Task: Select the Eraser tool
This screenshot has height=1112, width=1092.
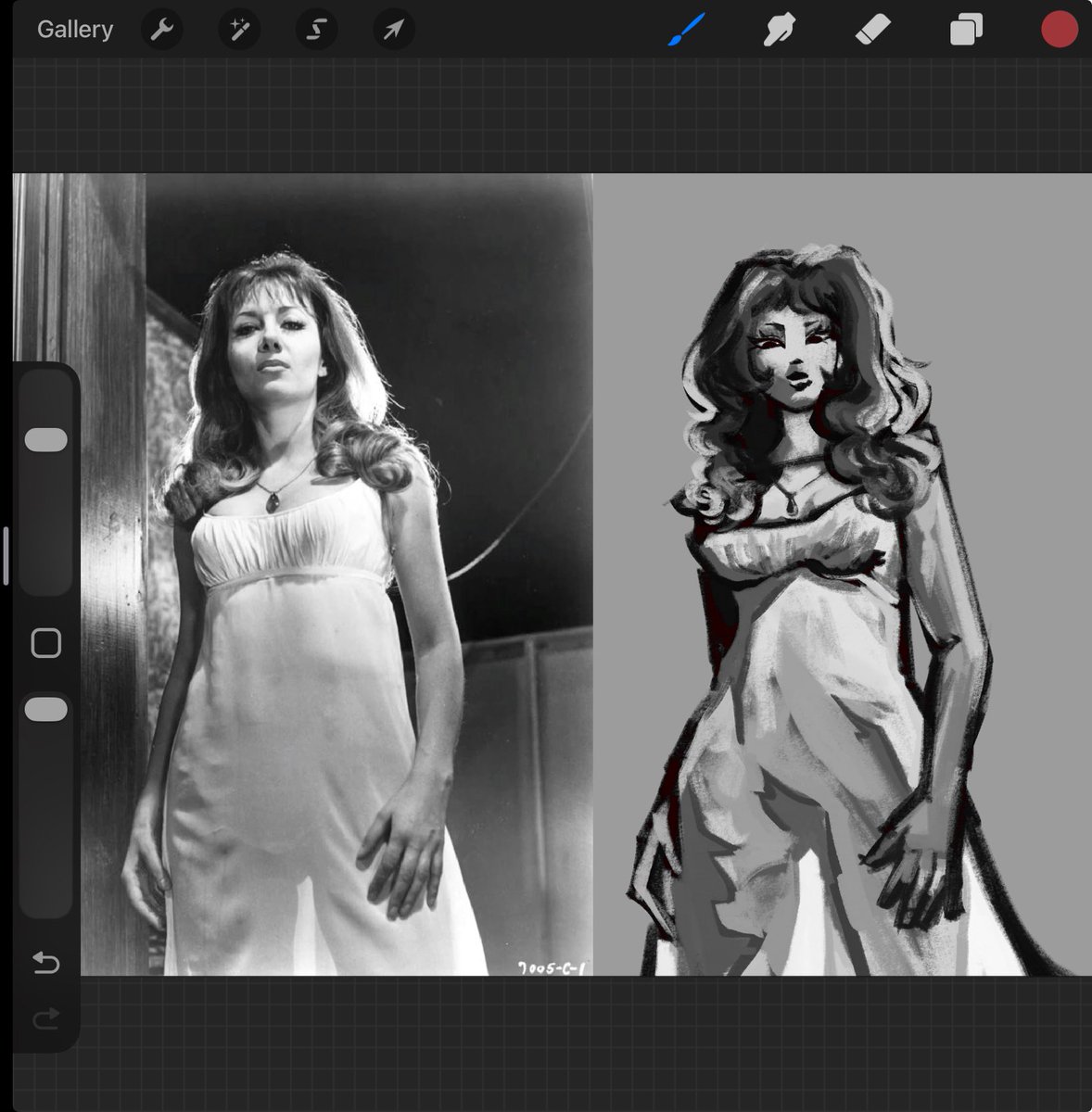Action: click(872, 29)
